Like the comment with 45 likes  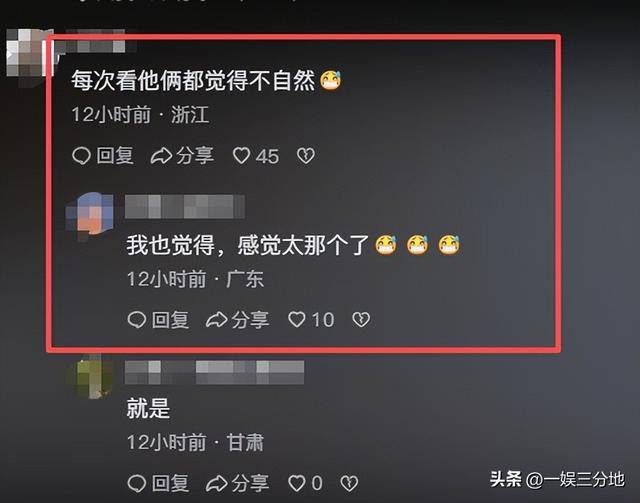tap(256, 156)
